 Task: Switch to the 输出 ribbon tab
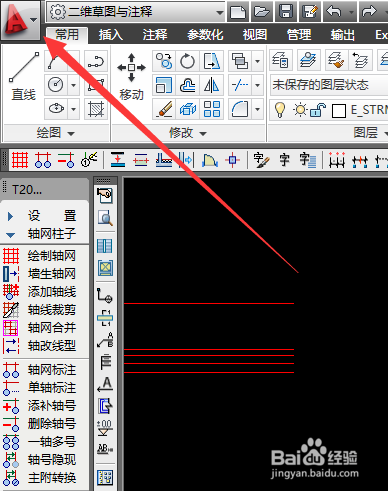point(343,35)
